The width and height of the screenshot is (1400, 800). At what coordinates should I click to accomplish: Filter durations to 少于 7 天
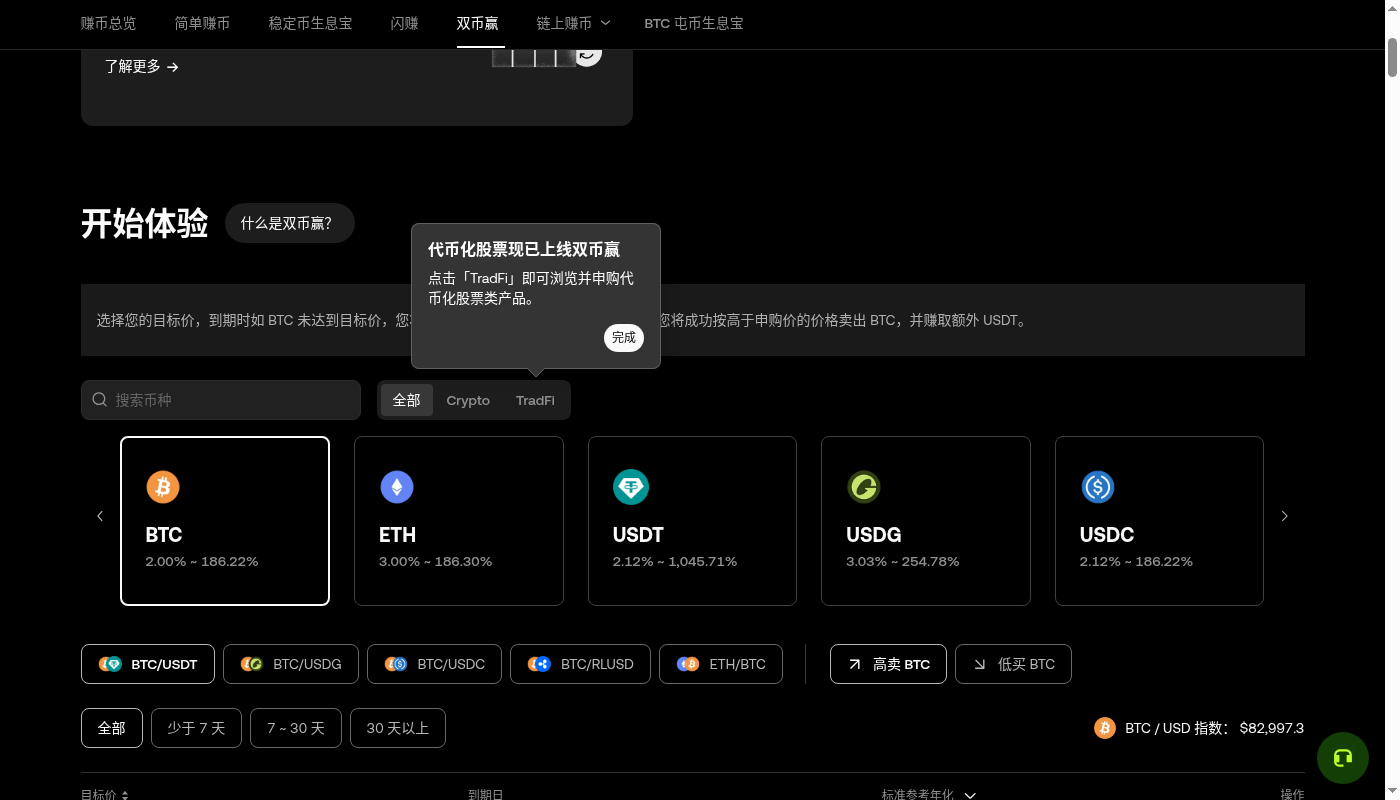196,728
